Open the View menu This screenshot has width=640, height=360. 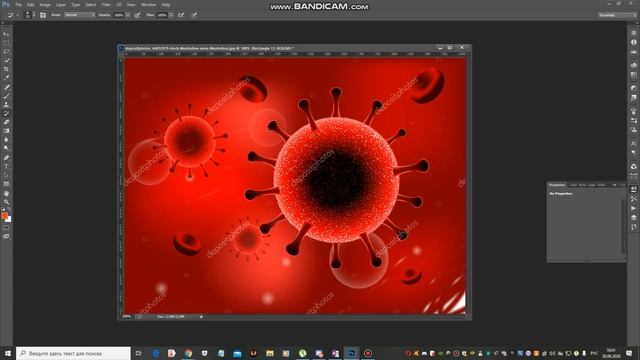(131, 4)
